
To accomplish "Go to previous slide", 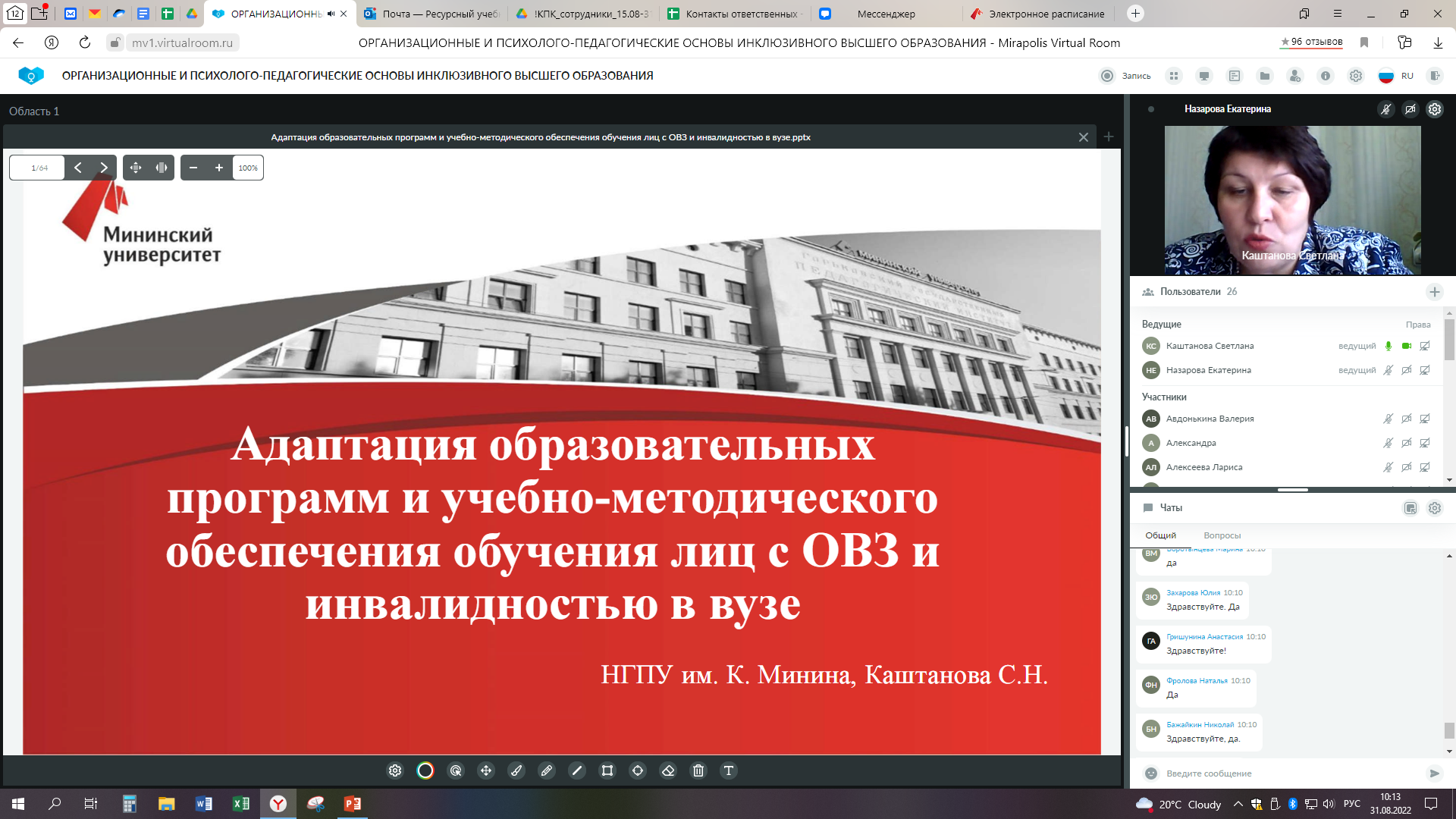I will point(78,168).
